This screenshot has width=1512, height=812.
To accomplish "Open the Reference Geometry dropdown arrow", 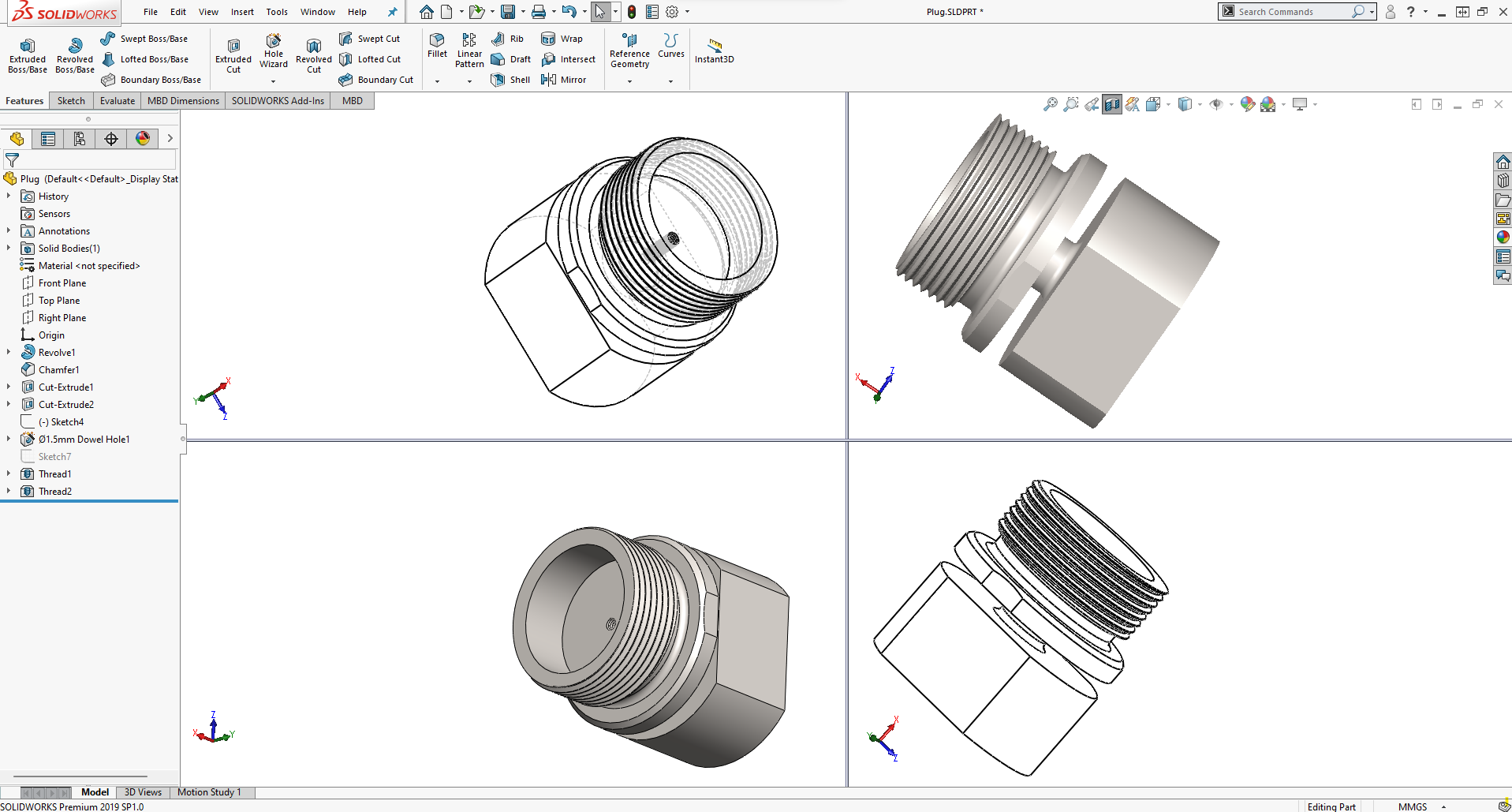I will pos(629,81).
